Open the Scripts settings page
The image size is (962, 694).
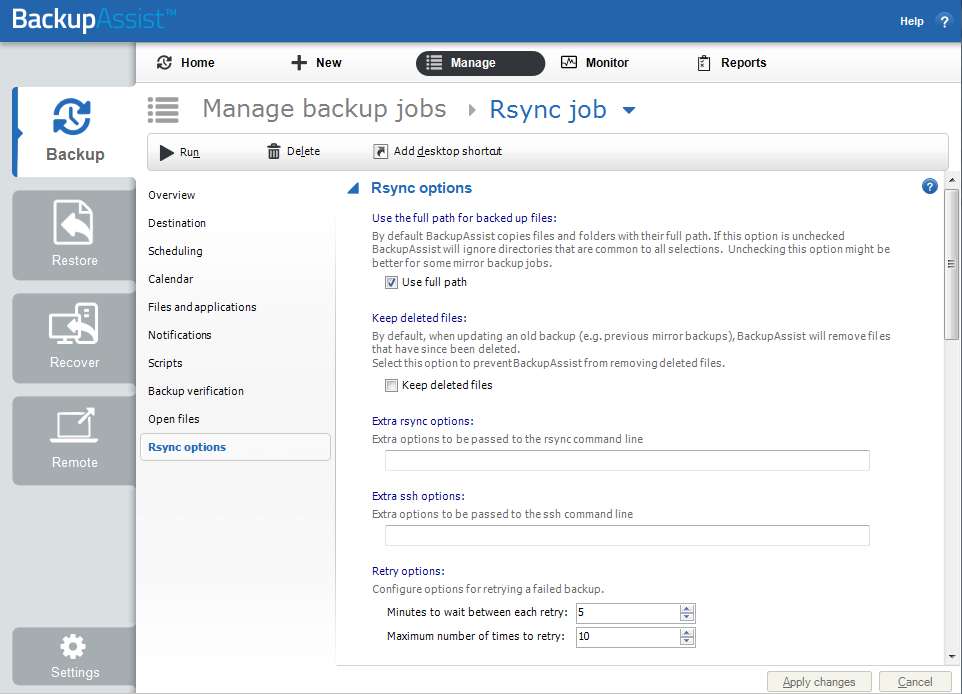(x=165, y=363)
